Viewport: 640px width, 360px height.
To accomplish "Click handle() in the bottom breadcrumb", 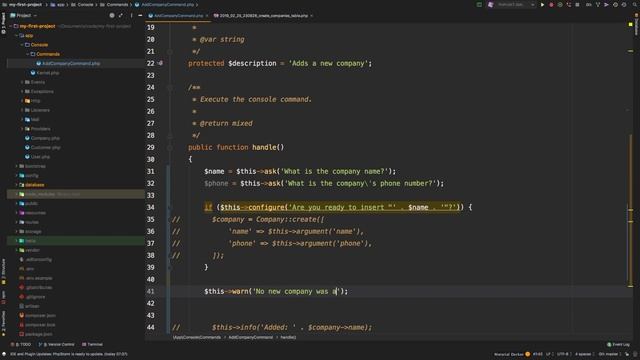I will (x=288, y=338).
